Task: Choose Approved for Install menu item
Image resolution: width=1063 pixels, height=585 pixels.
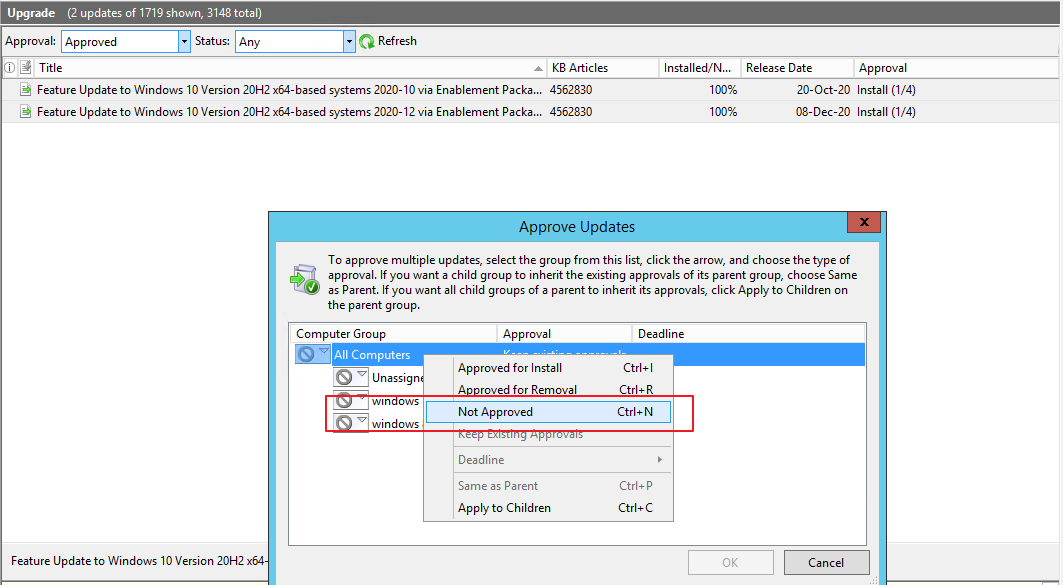Action: tap(548, 368)
